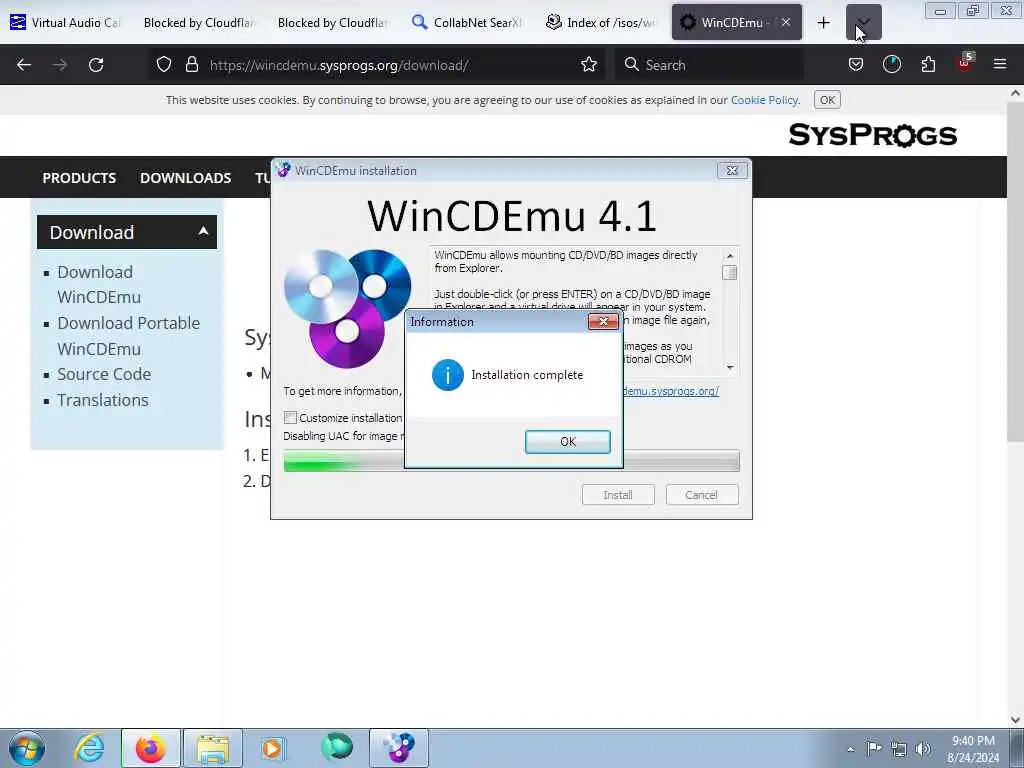
Task: Open Download WinCDEmu sidebar link
Action: coord(99,284)
